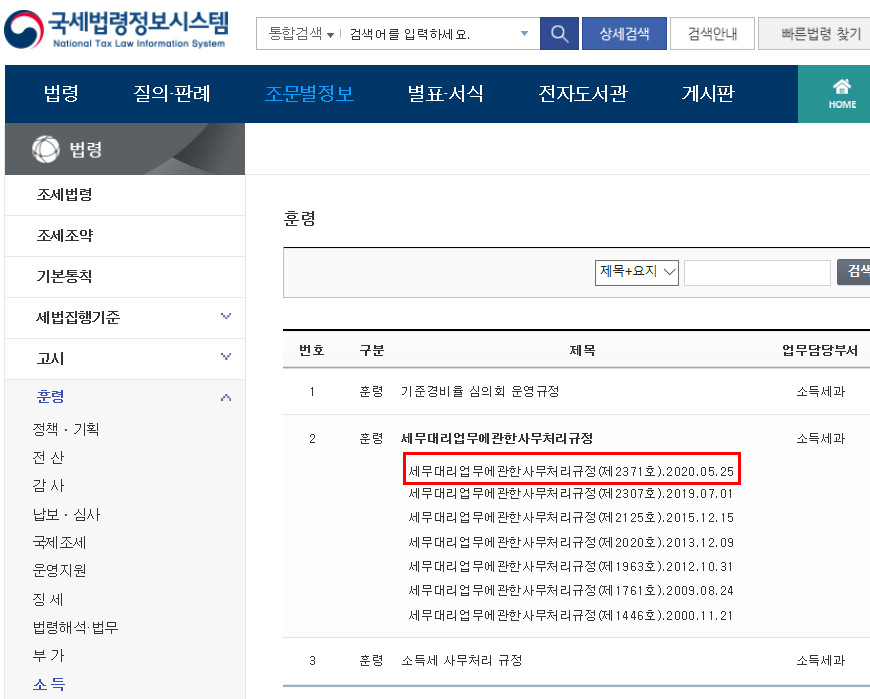Select the 소 득 subcategory
The image size is (870, 699).
pyautogui.click(x=48, y=685)
